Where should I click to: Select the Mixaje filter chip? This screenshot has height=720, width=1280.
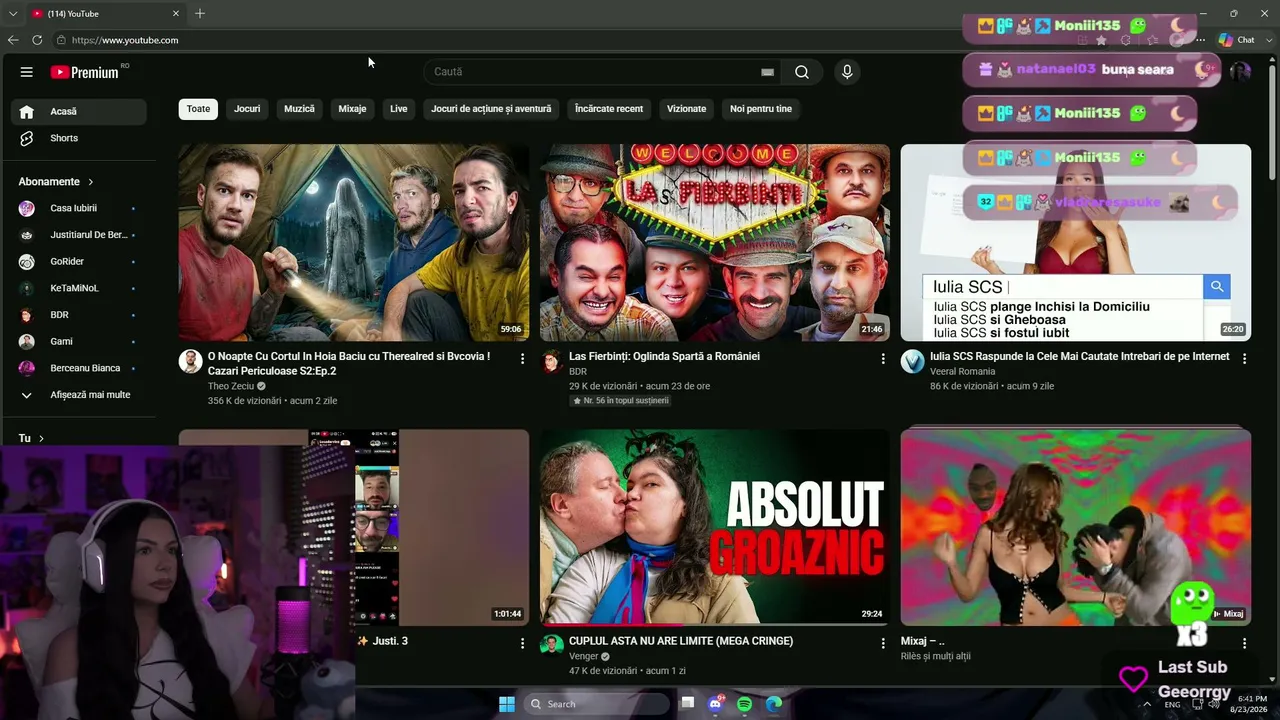(x=352, y=109)
